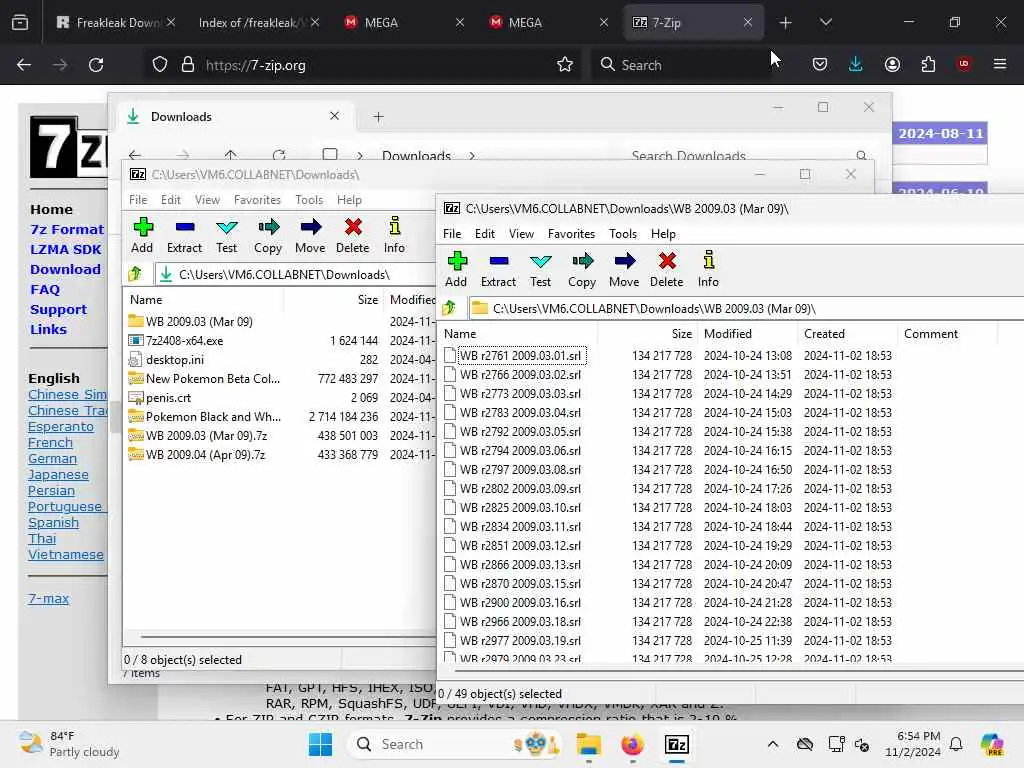Open FAQ link on 7-zip site
The height and width of the screenshot is (768, 1024).
click(45, 289)
